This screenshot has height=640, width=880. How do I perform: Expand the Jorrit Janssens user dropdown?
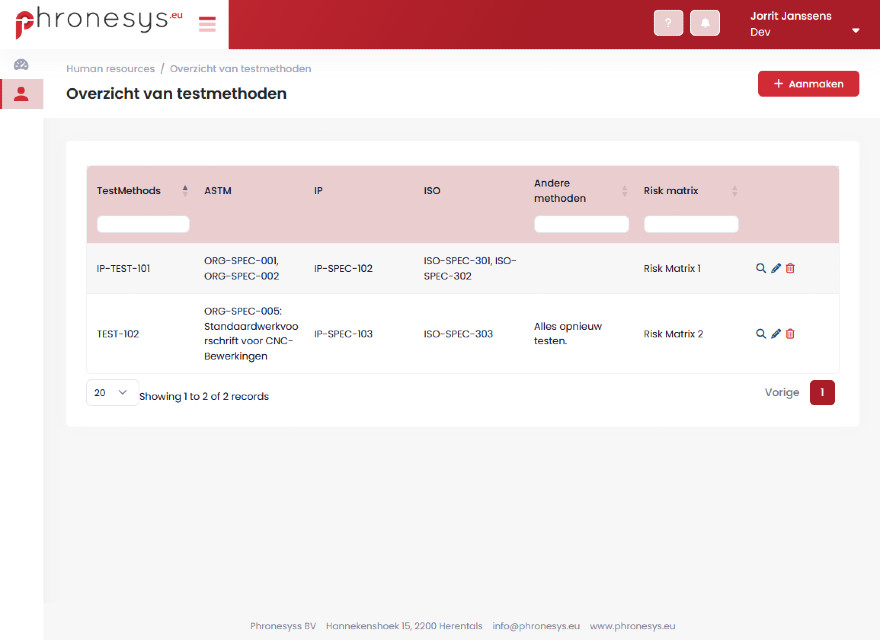[x=855, y=31]
